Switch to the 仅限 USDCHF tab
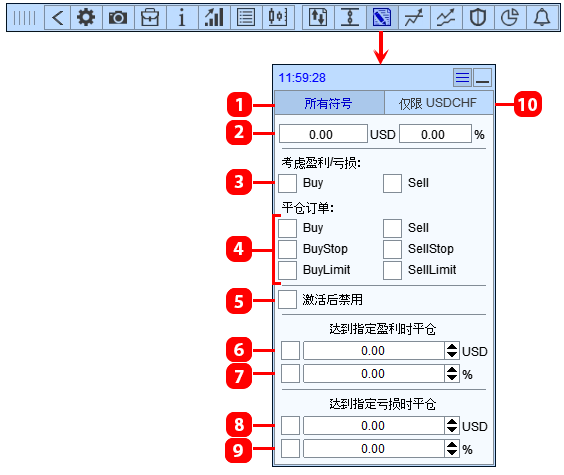The height and width of the screenshot is (475, 564). pyautogui.click(x=438, y=103)
